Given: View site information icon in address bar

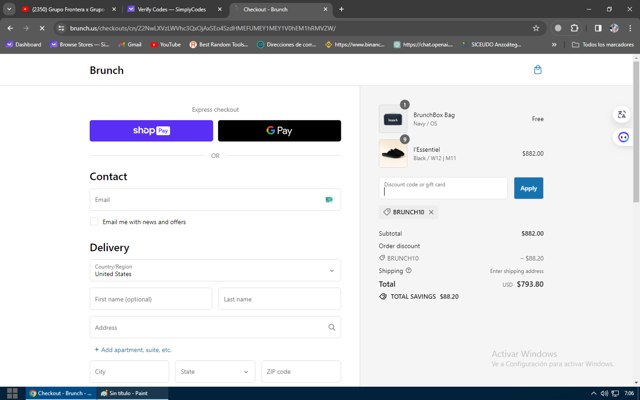Looking at the screenshot, I should (61, 28).
